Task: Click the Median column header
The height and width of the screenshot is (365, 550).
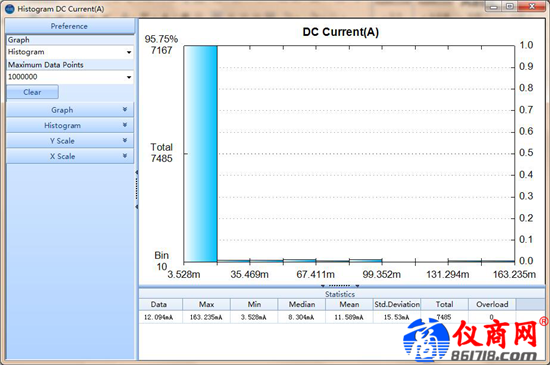Action: (302, 304)
